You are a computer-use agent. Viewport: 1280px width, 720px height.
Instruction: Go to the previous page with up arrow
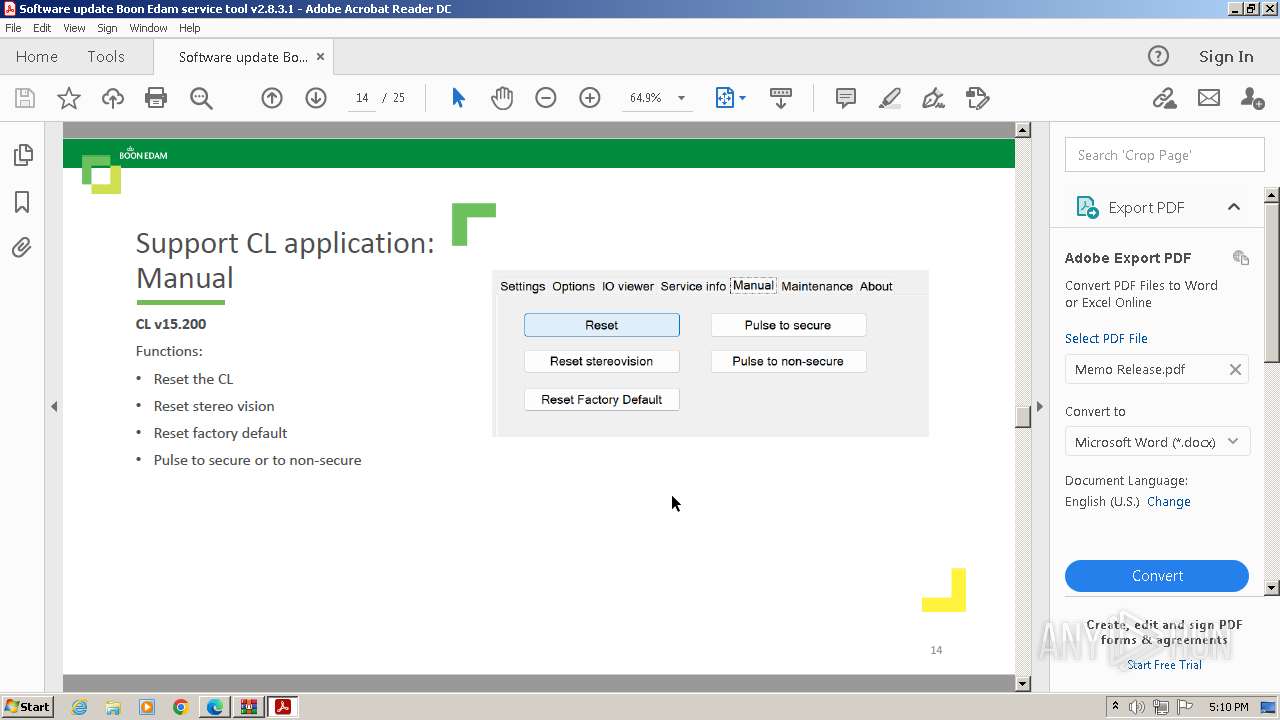(x=272, y=98)
